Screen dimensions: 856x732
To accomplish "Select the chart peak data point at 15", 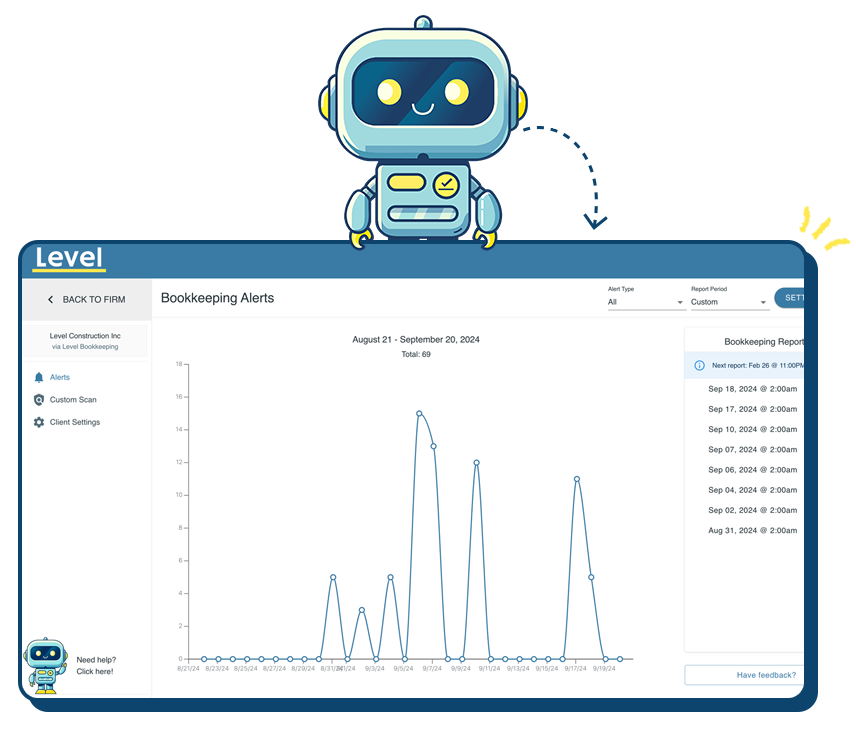I will 419,413.
